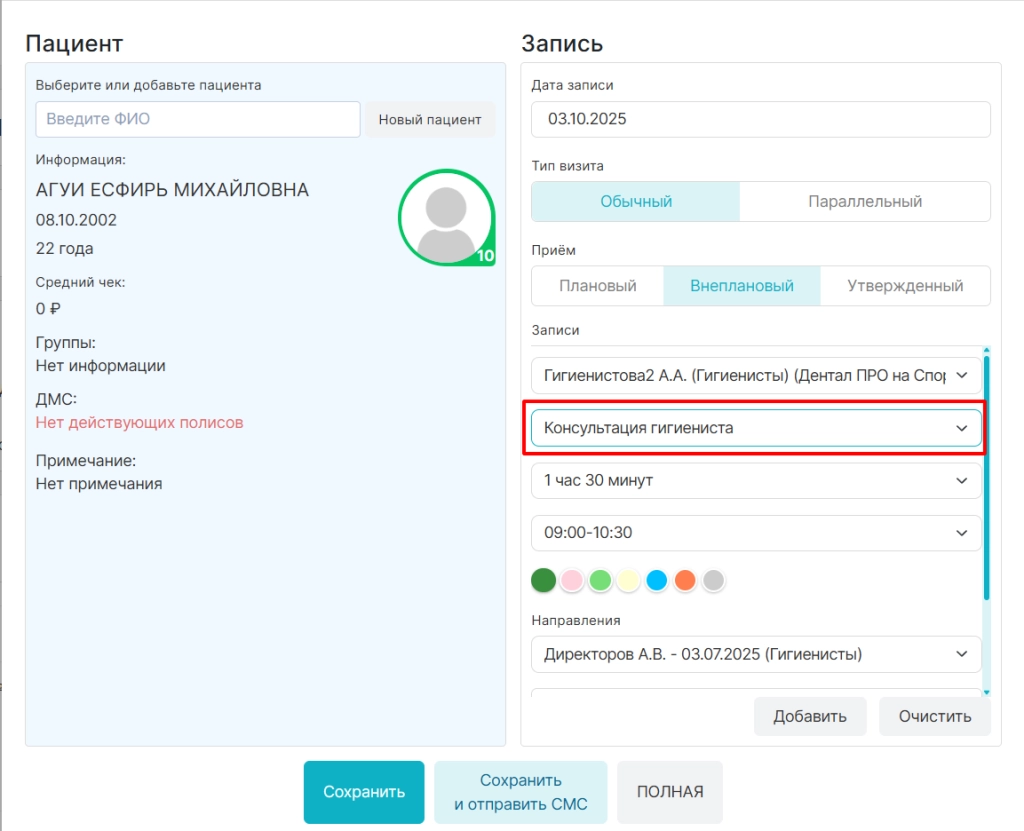Click the scroll down arrow in Записи list

(x=986, y=692)
